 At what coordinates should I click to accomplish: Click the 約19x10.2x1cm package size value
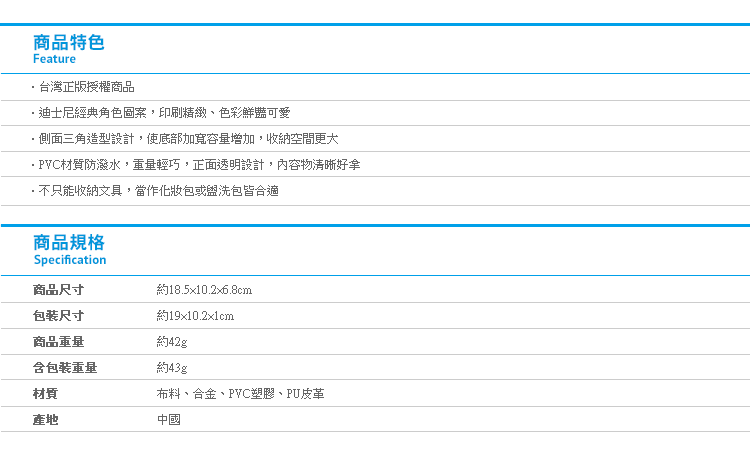[195, 316]
